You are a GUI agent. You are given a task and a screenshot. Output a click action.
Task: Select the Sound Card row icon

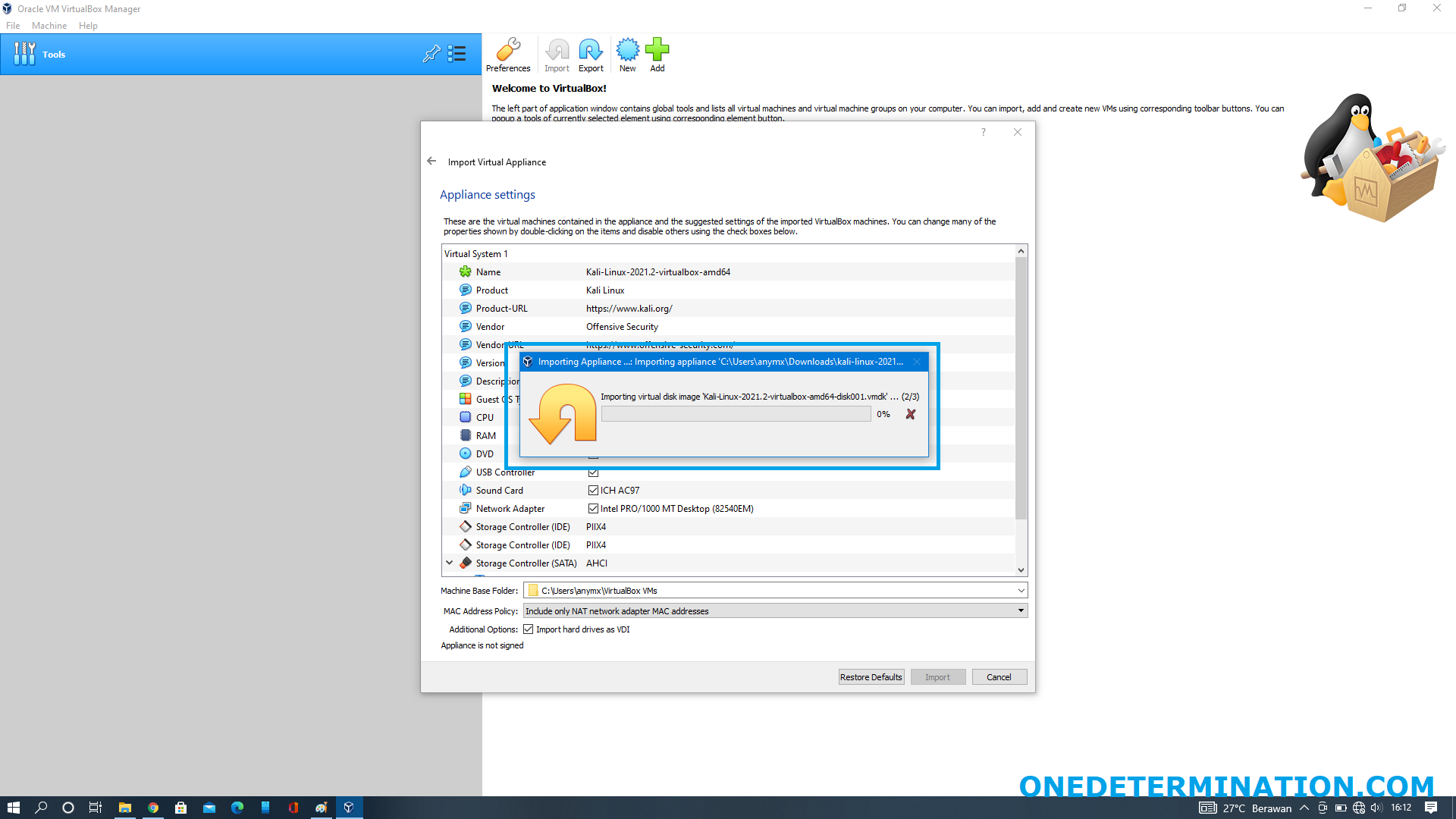tap(466, 490)
